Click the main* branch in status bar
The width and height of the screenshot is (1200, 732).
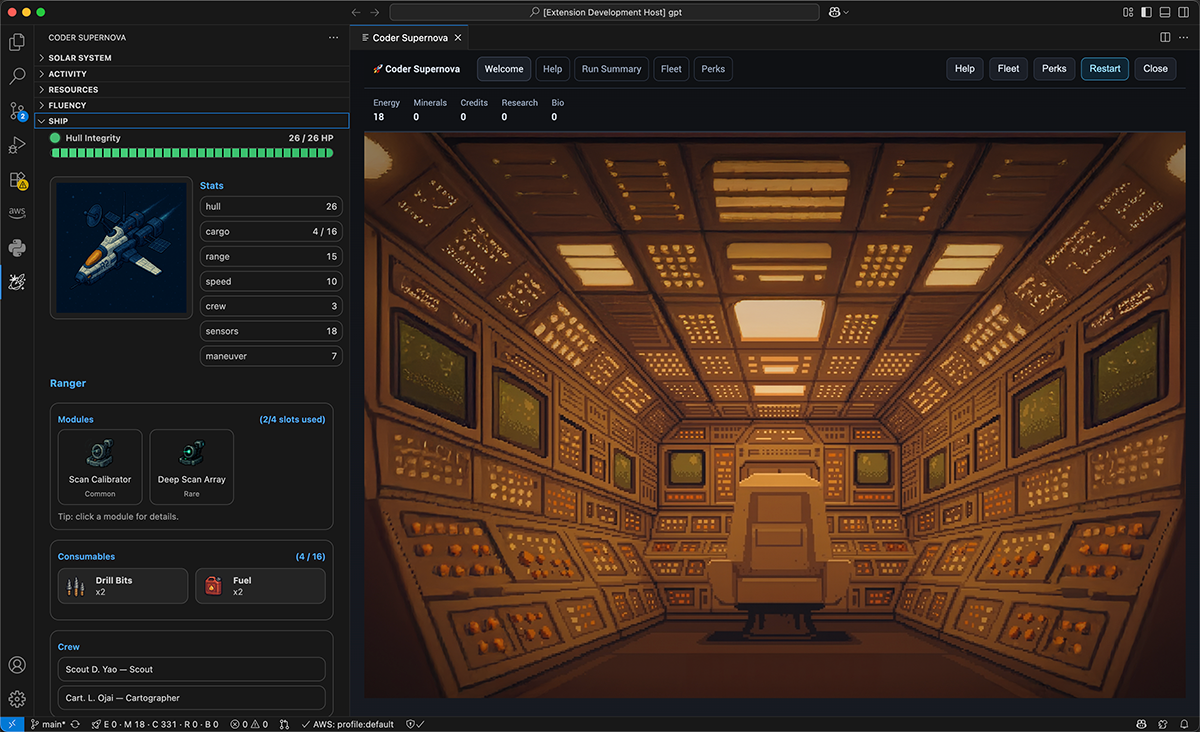coord(48,724)
